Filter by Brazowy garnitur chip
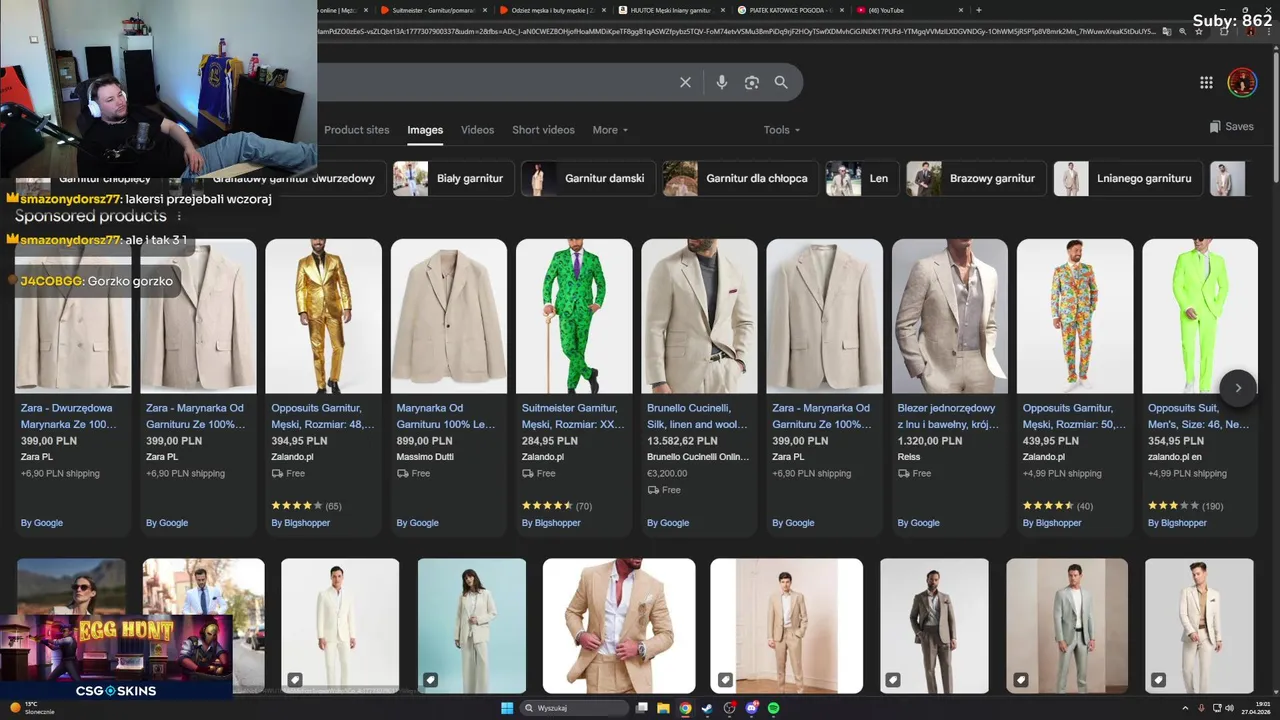This screenshot has width=1280, height=720. [976, 178]
